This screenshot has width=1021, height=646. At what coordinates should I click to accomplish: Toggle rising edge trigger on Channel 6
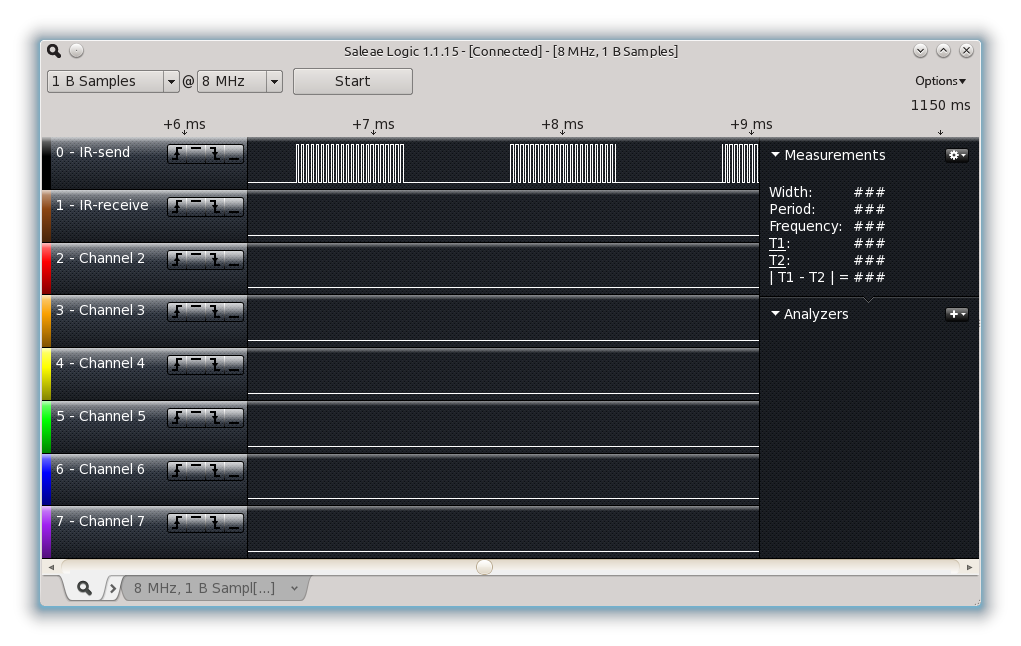point(177,471)
